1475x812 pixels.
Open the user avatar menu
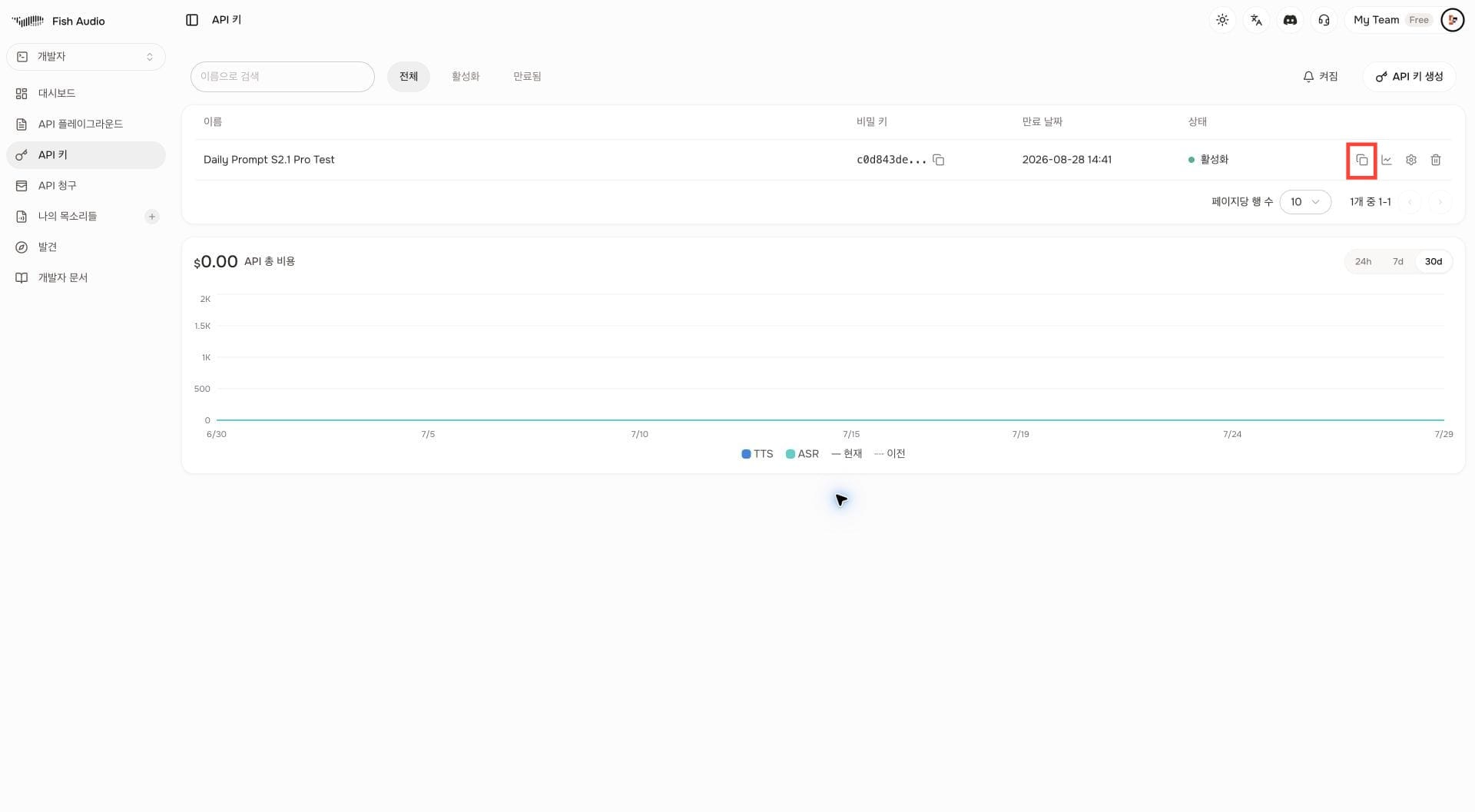(x=1452, y=20)
